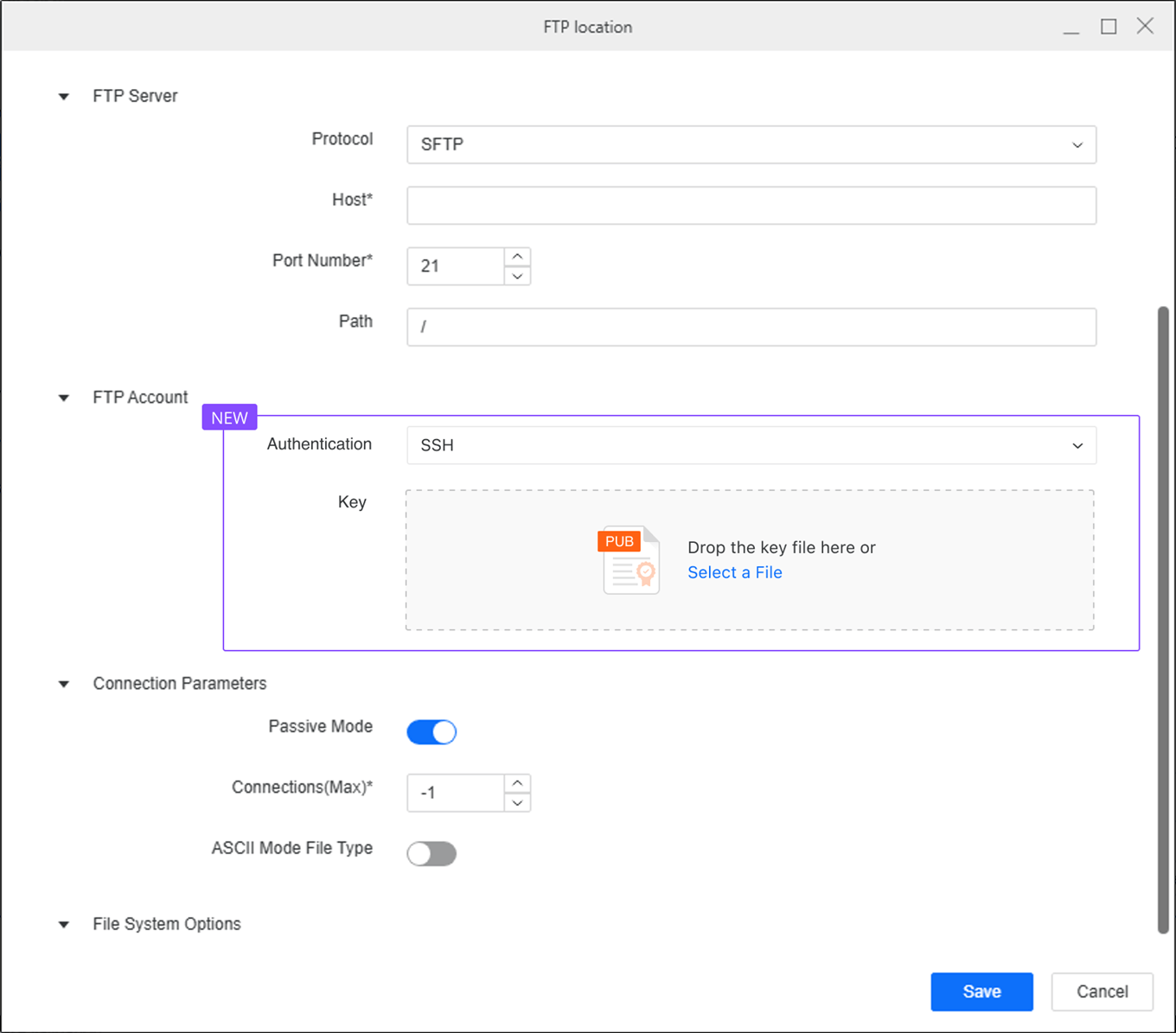1176x1033 pixels.
Task: Increment Connections(Max) using up arrow
Action: [x=517, y=783]
